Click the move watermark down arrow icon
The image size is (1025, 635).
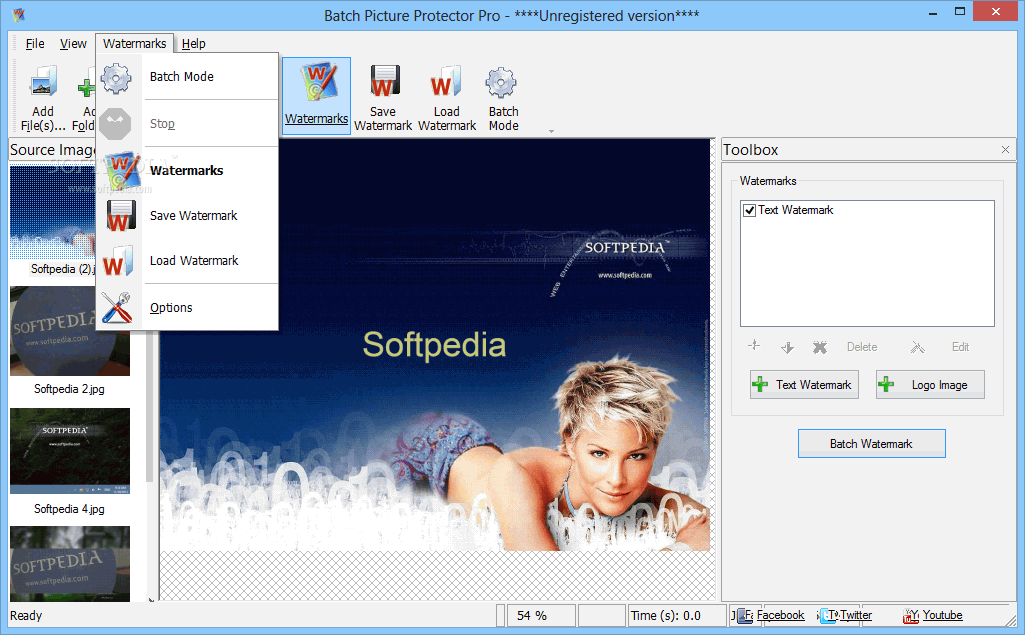click(x=787, y=347)
